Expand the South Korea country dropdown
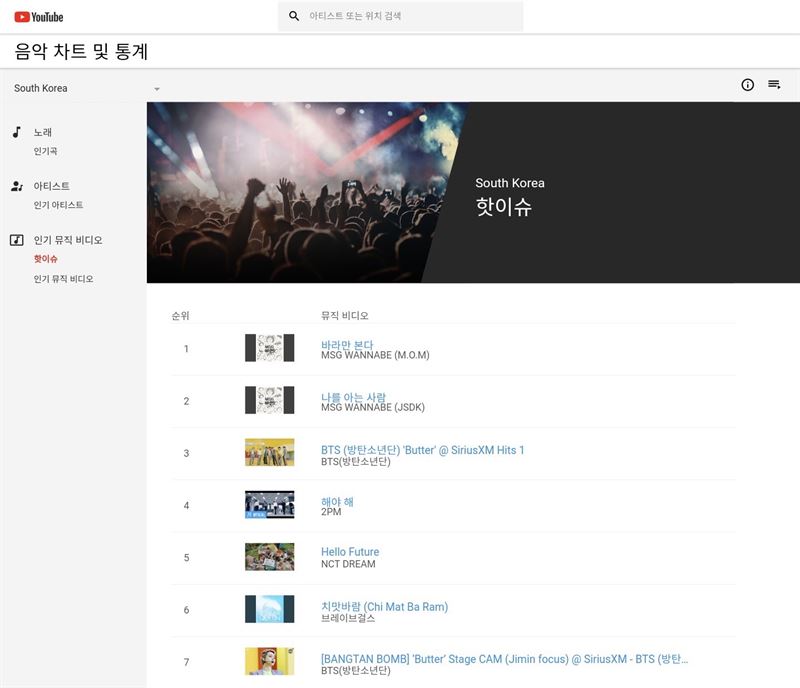The height and width of the screenshot is (688, 800). (x=156, y=89)
